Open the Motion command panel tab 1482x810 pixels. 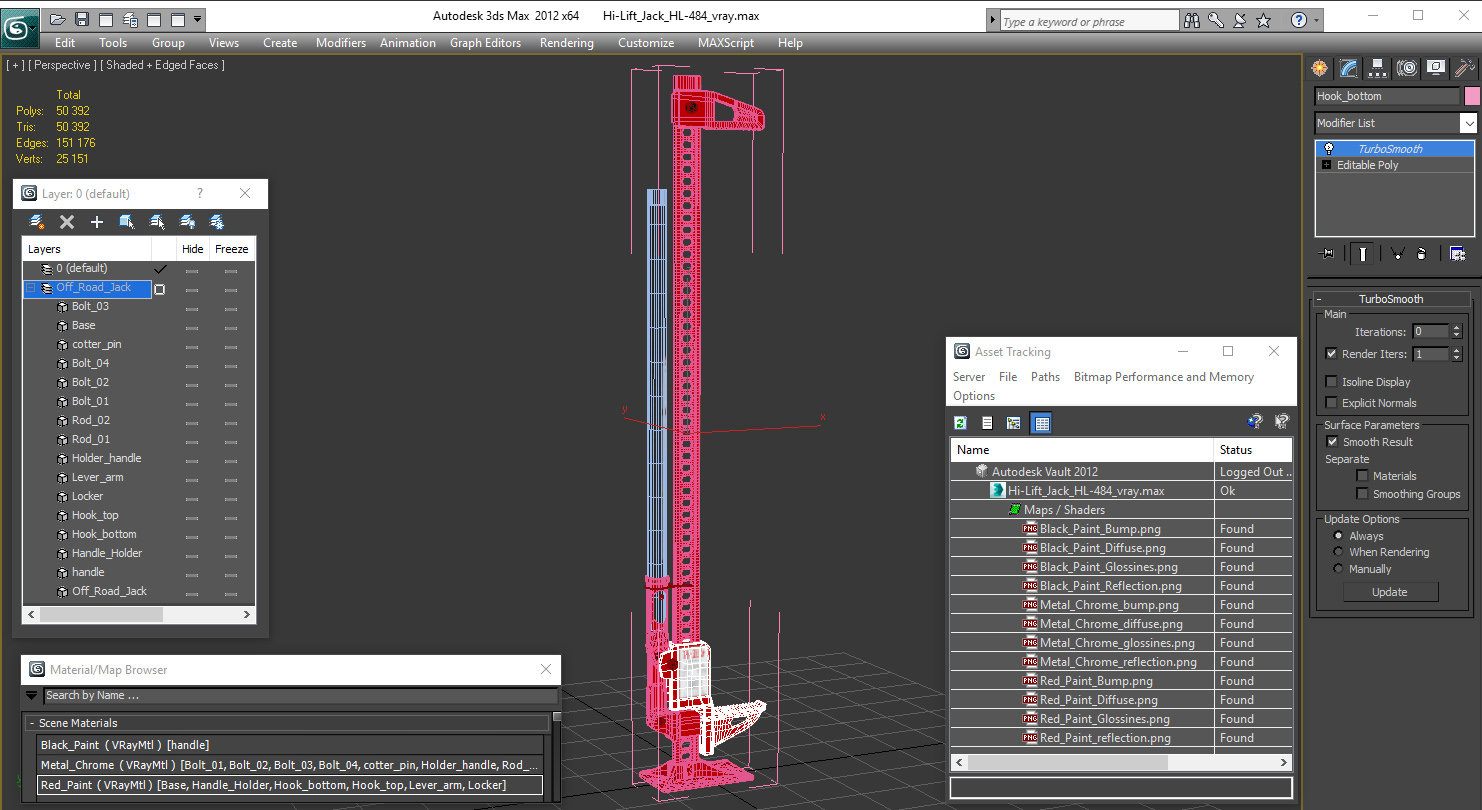point(1407,68)
